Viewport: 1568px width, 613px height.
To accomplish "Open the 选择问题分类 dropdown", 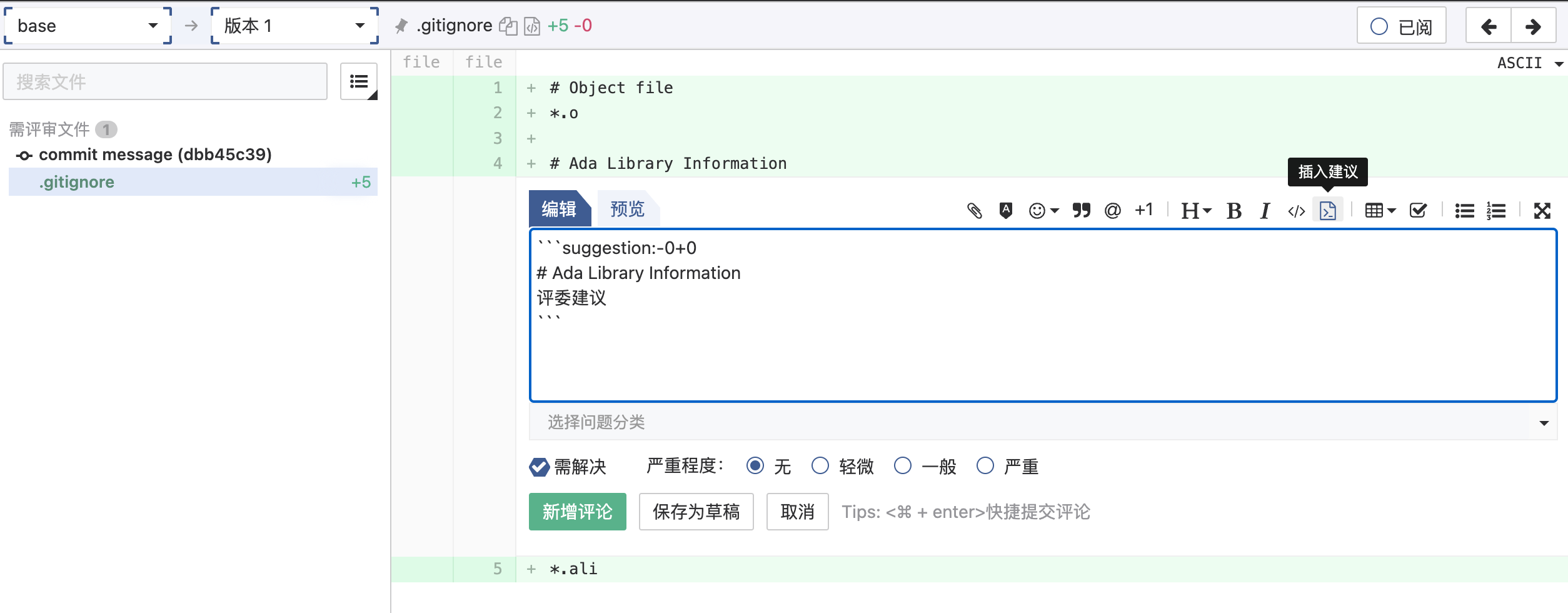I will [x=1042, y=422].
